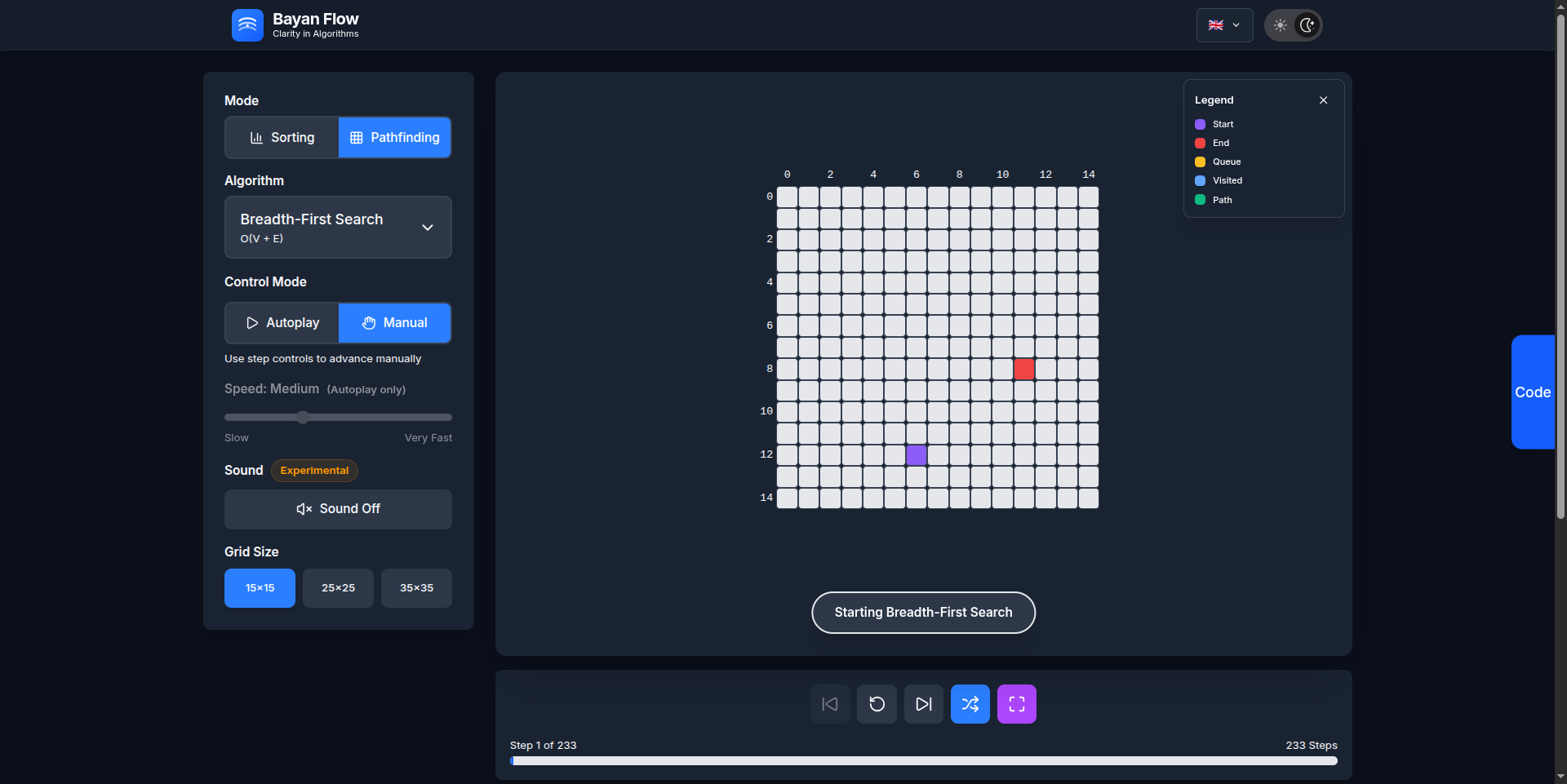Click the Starting Breadth-First Search status pill
Viewport: 1567px width, 784px height.
pos(923,613)
